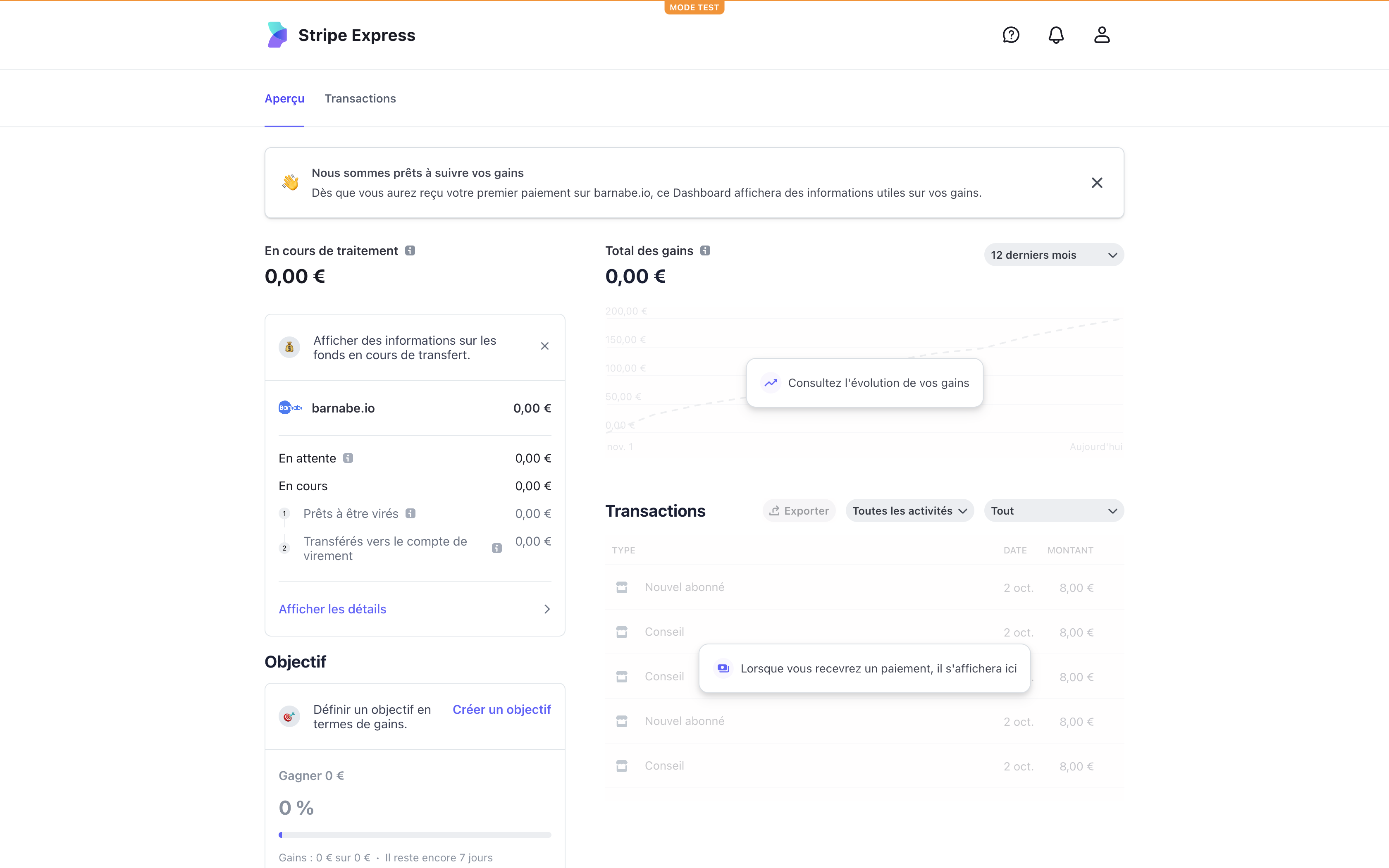
Task: Open the 12 derniers mois dropdown
Action: 1054,255
